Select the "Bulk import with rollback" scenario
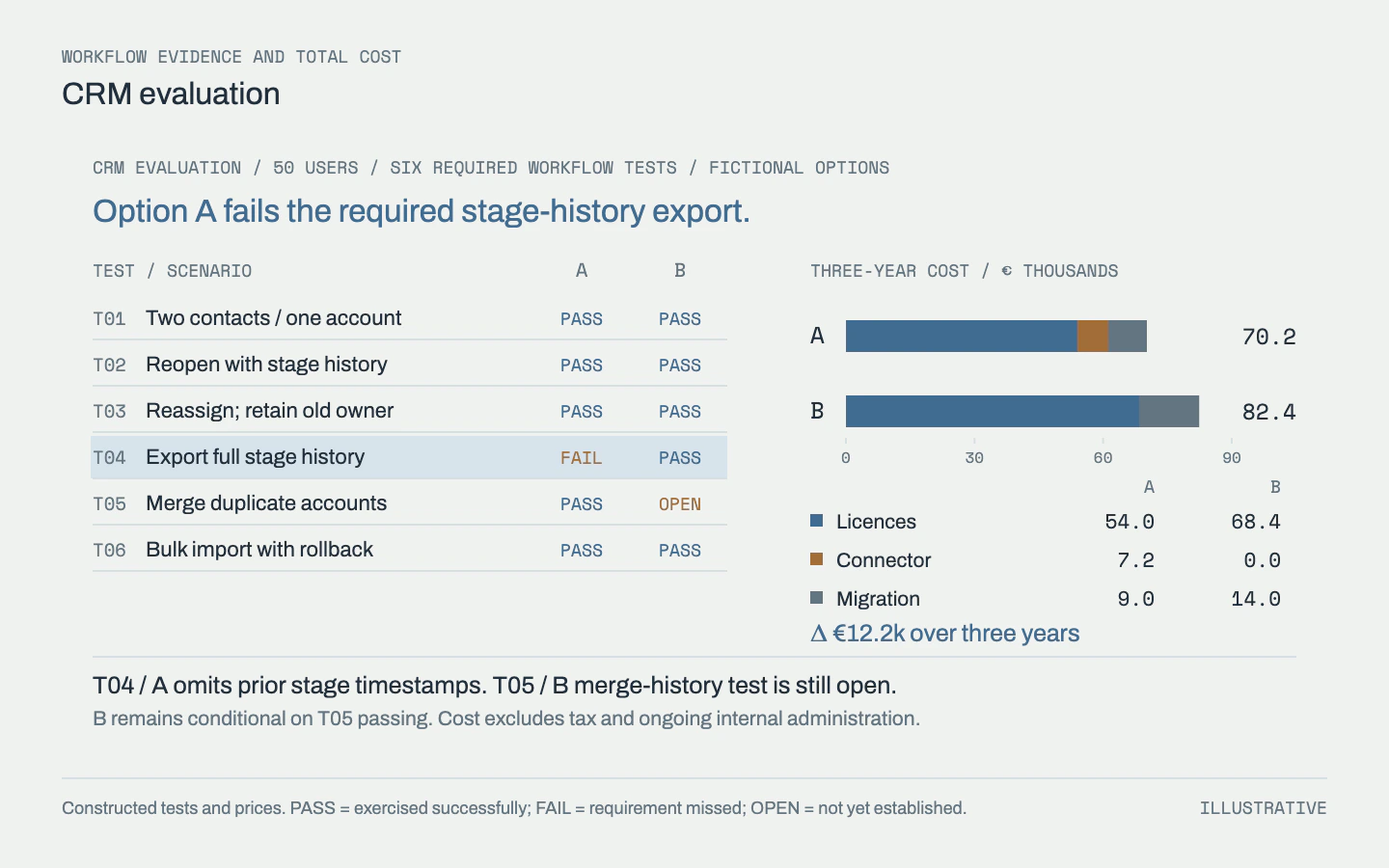1389x868 pixels. [259, 550]
